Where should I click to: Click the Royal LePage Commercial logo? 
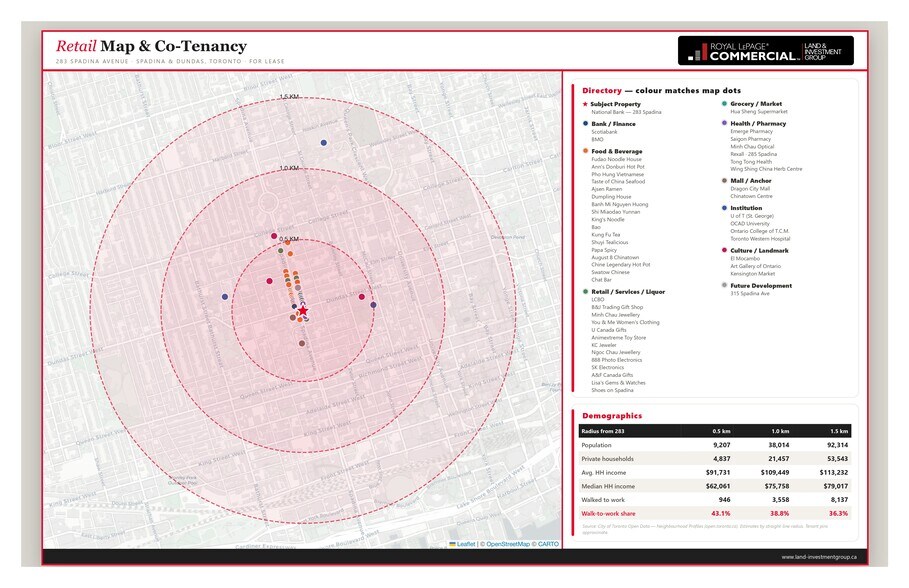765,50
